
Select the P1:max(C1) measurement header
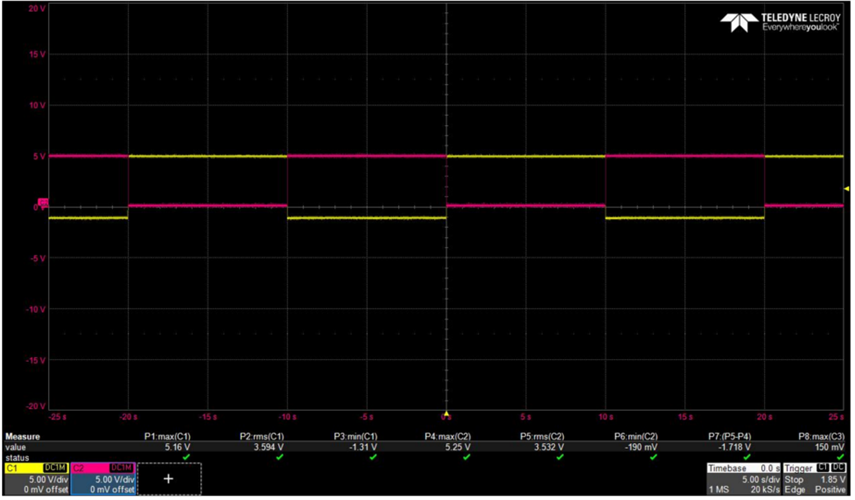[167, 437]
